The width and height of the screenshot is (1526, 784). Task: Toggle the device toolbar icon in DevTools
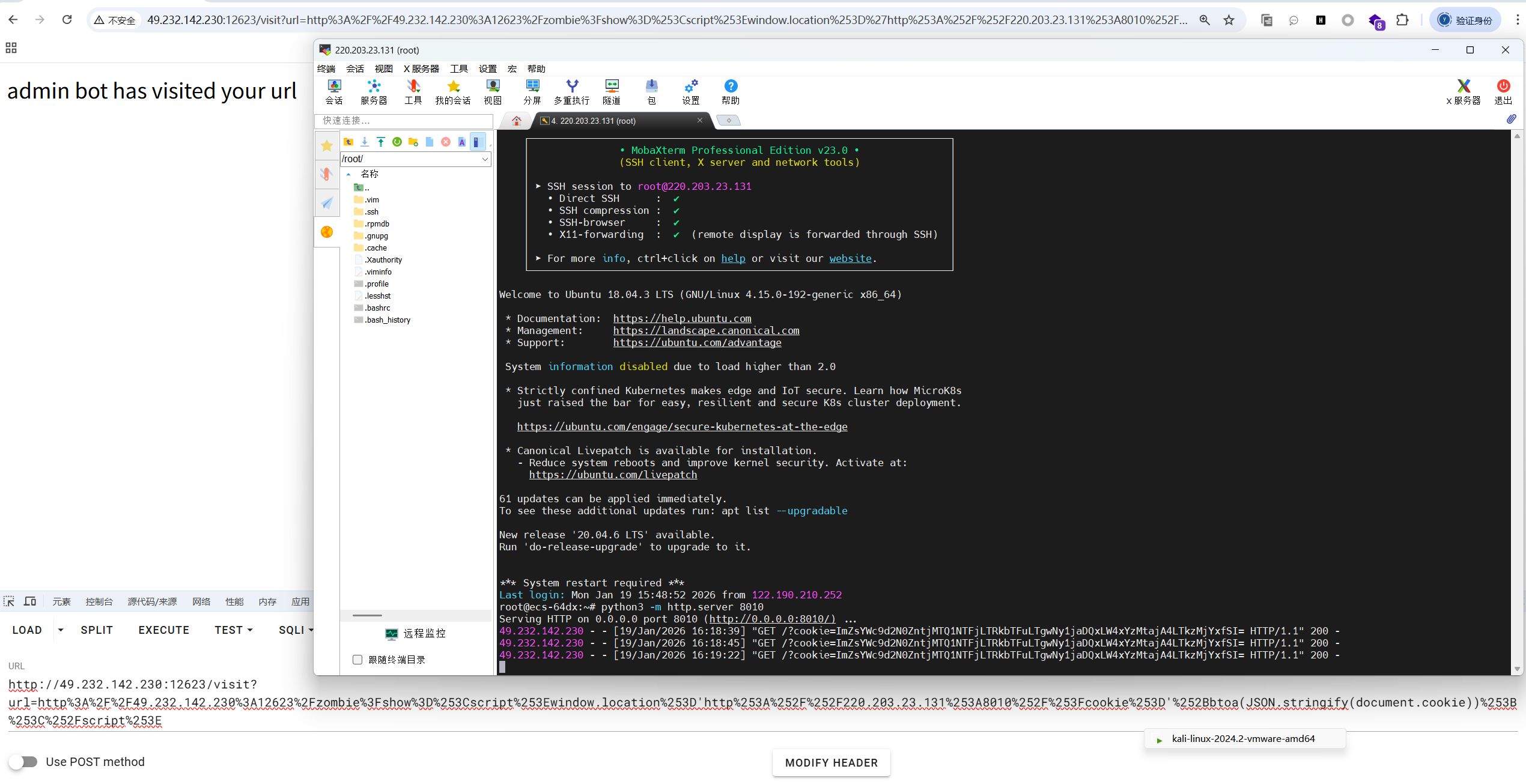[x=30, y=601]
